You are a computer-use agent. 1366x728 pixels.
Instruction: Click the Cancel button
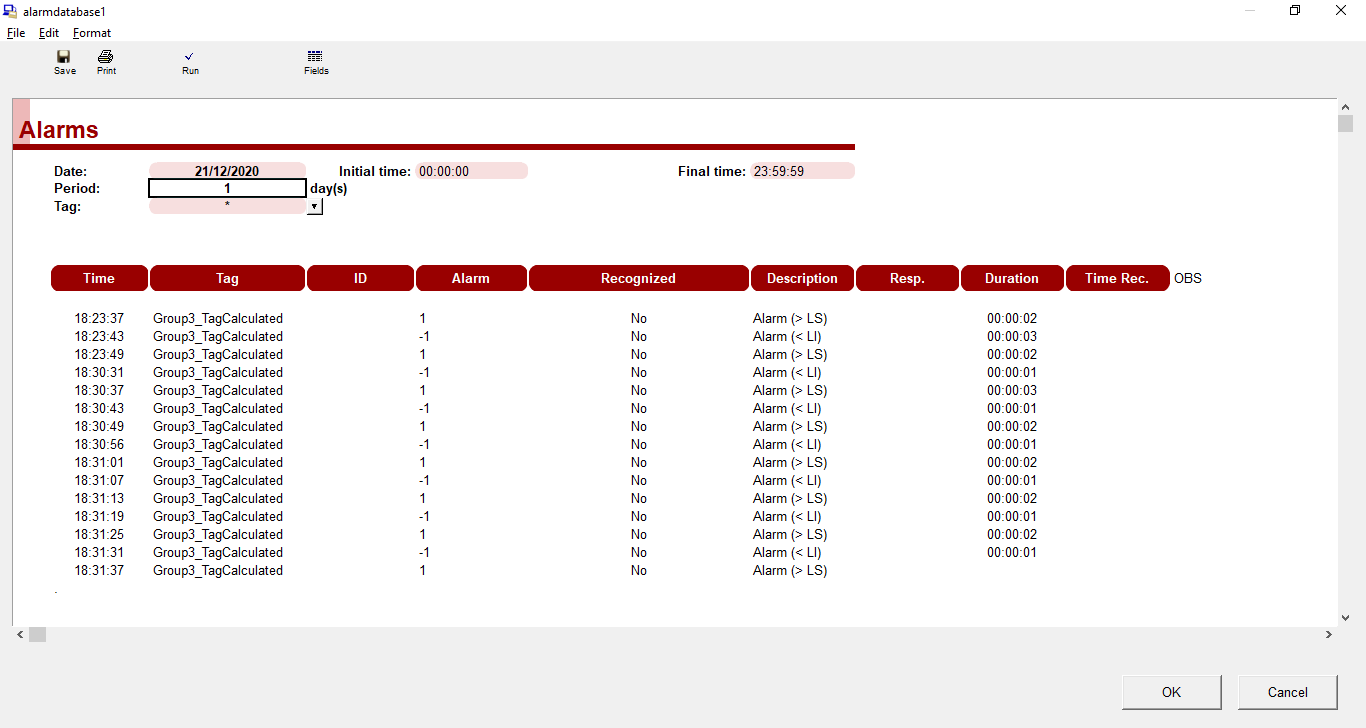1287,692
